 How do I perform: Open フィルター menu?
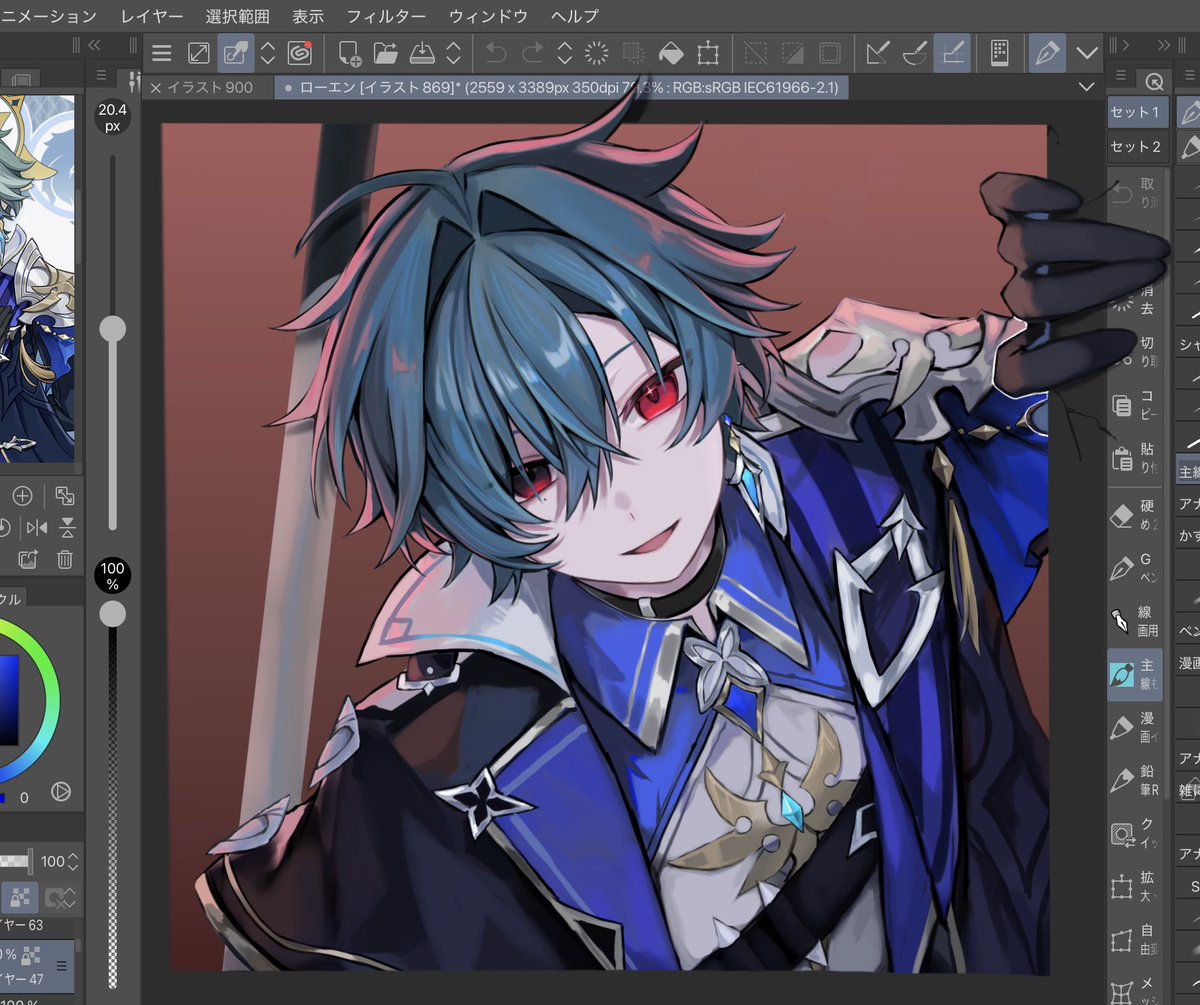[x=386, y=16]
